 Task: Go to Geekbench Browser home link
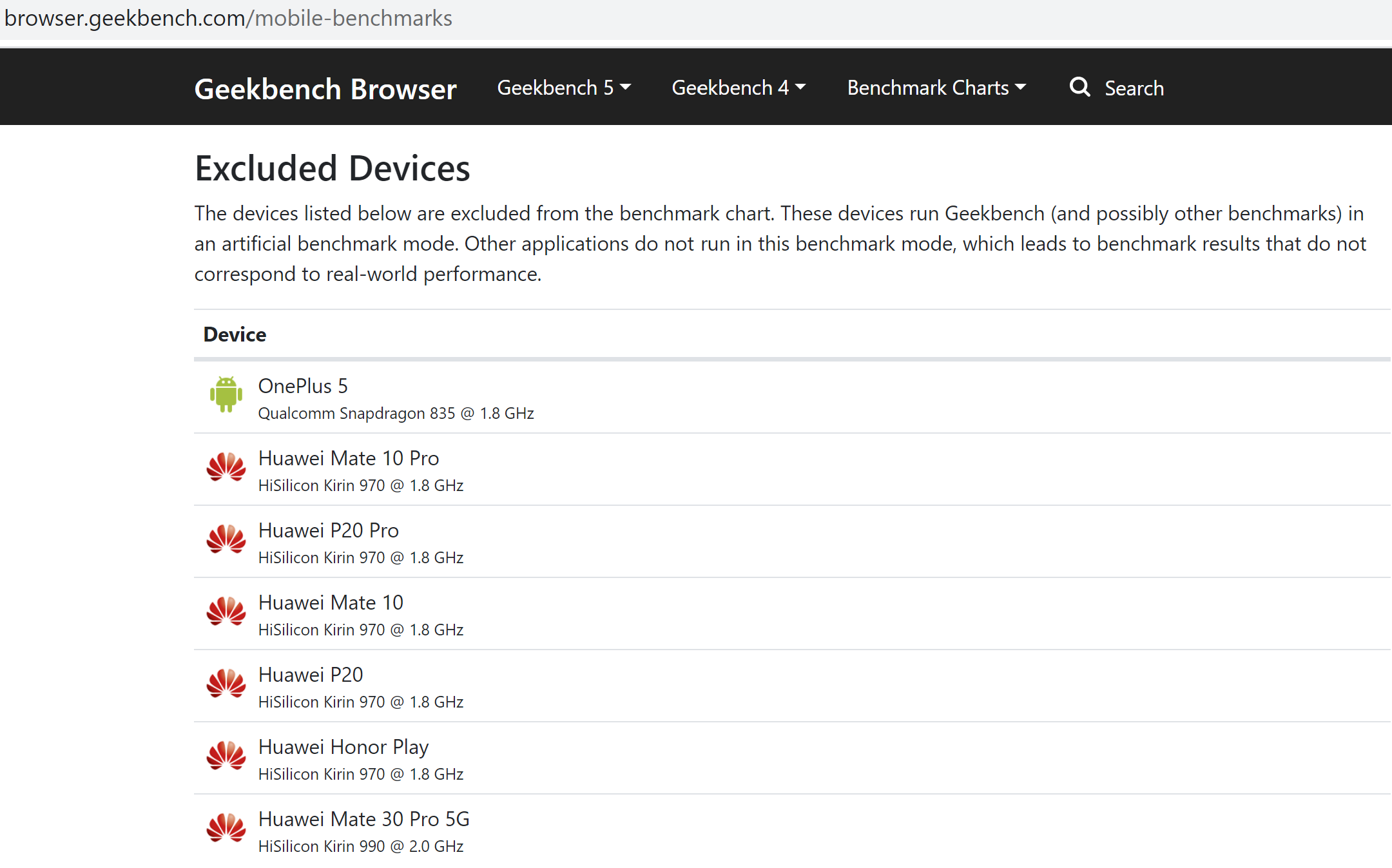pyautogui.click(x=325, y=89)
